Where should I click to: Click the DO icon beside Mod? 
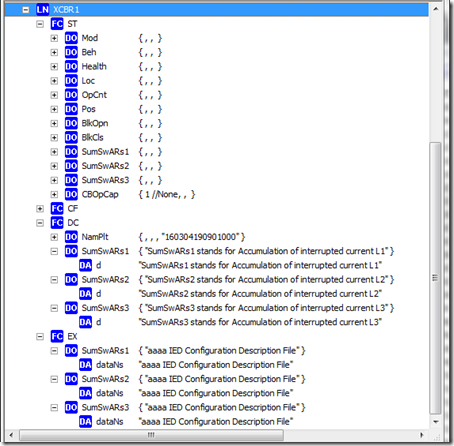pyautogui.click(x=71, y=38)
